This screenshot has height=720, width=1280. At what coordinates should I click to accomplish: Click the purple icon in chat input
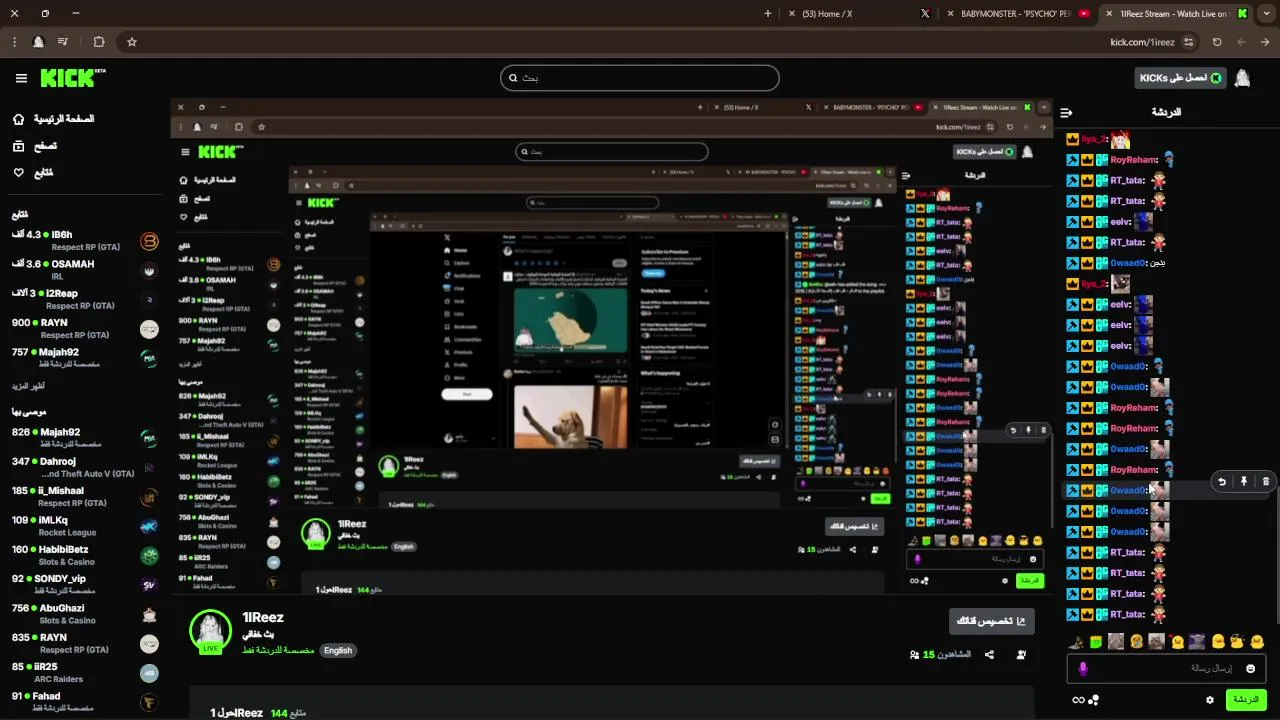click(x=1083, y=668)
